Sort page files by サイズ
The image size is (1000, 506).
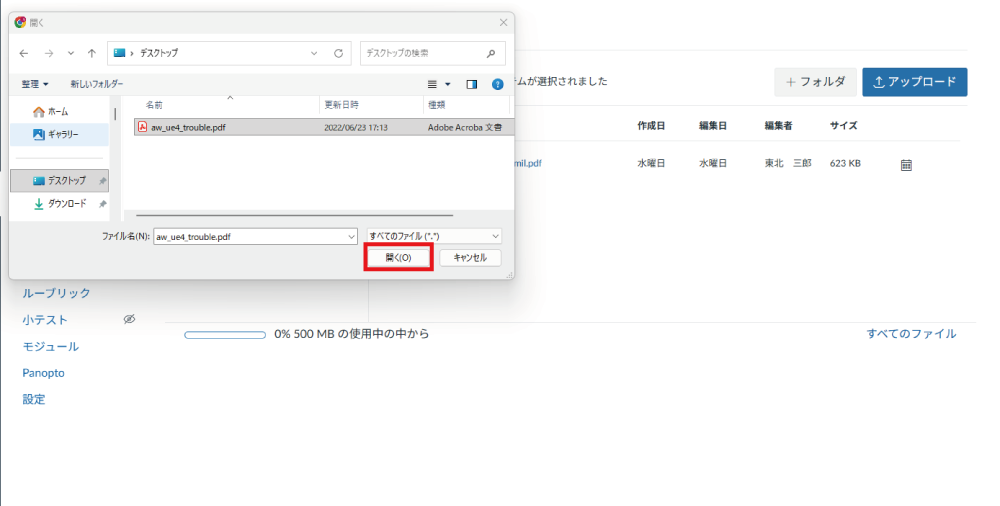coord(843,126)
